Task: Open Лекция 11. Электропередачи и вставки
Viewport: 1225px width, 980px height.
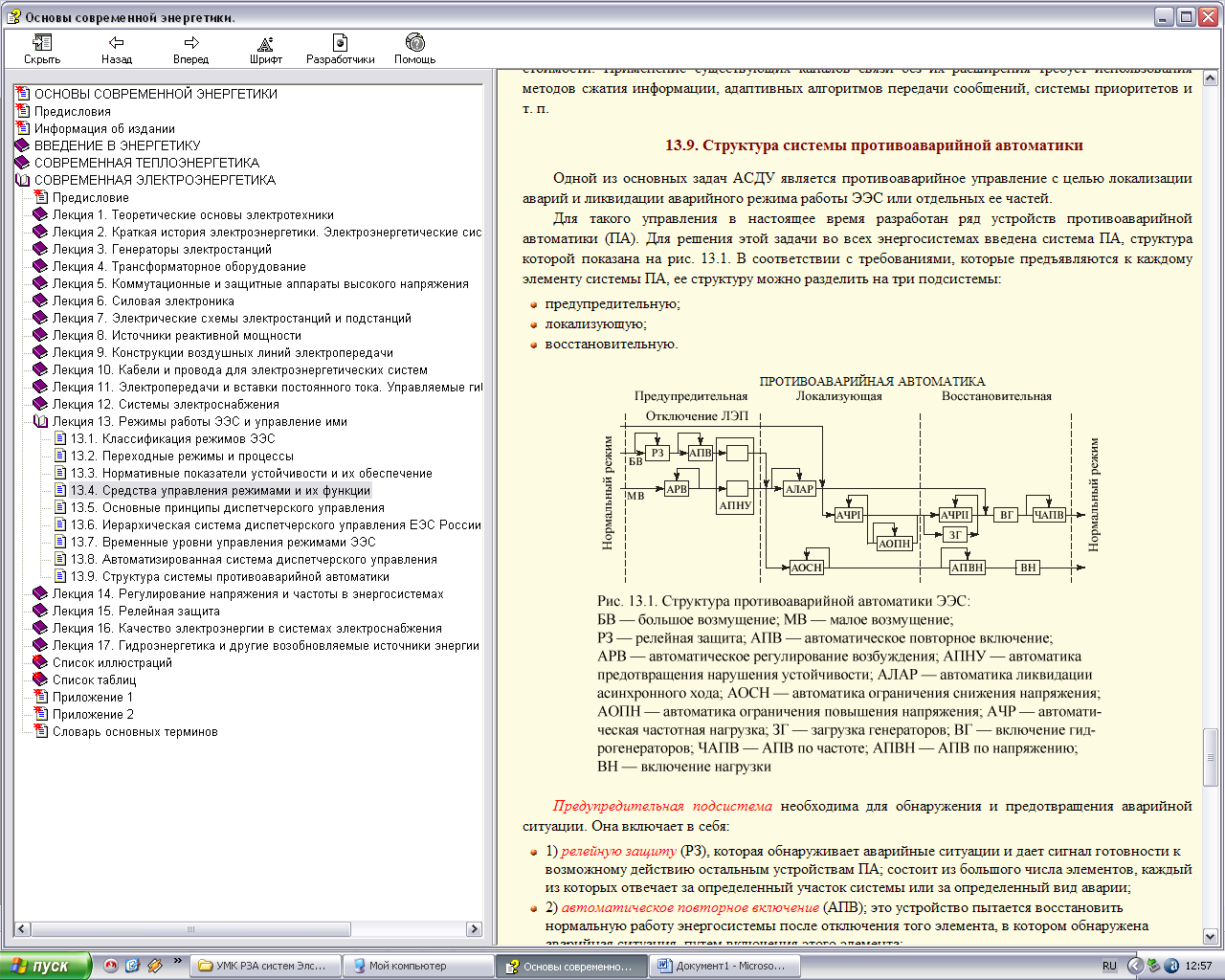Action: (x=267, y=387)
